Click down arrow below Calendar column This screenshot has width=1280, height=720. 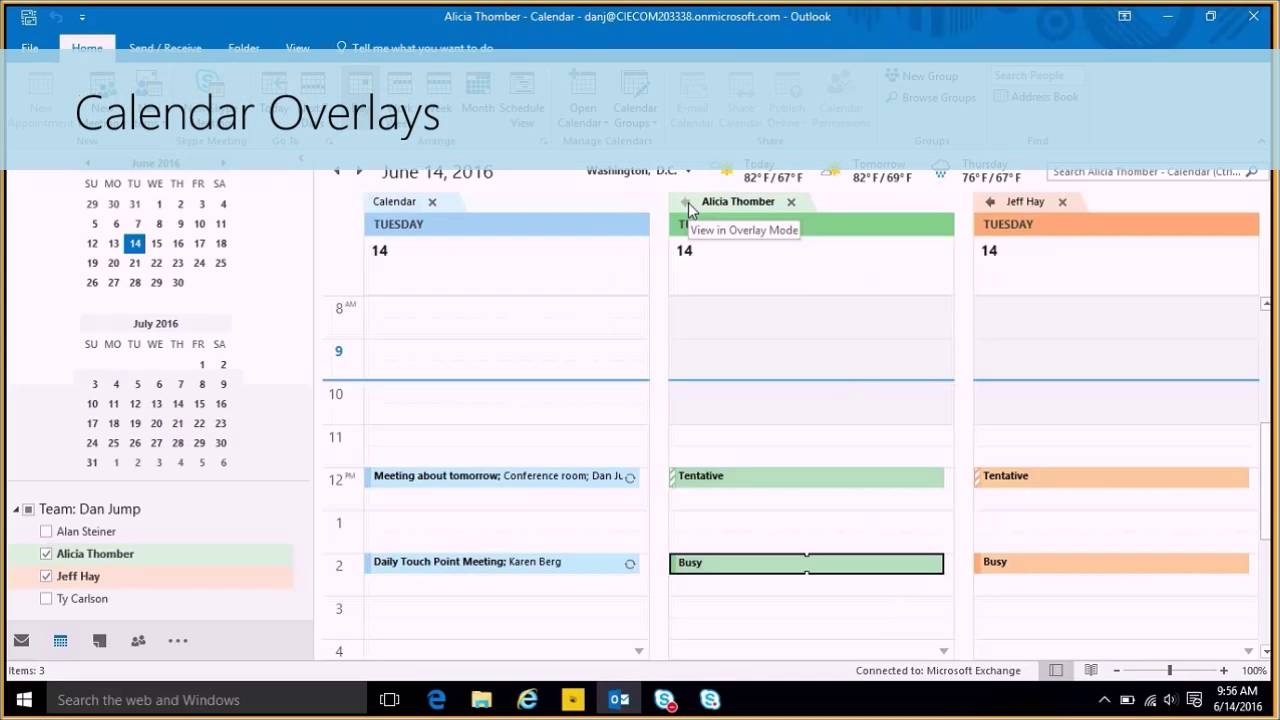click(639, 651)
